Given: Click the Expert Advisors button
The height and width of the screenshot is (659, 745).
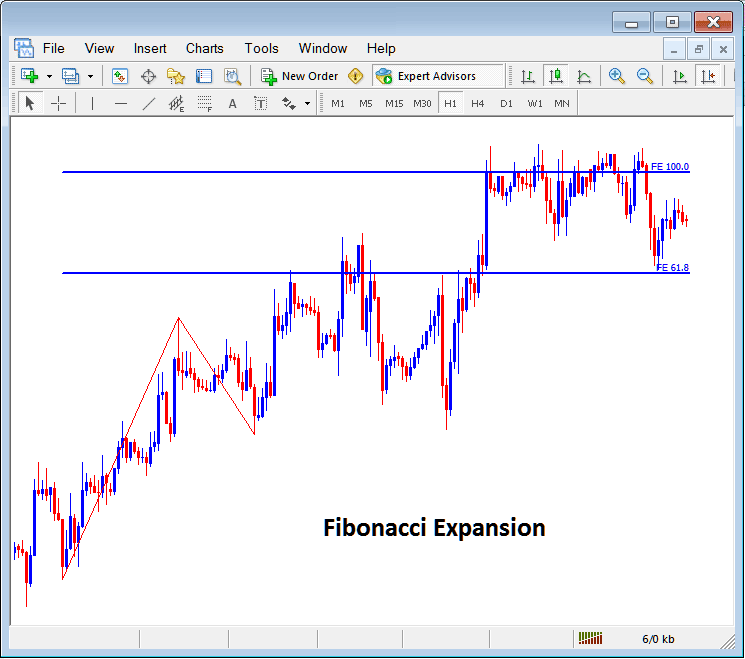Looking at the screenshot, I should point(425,76).
